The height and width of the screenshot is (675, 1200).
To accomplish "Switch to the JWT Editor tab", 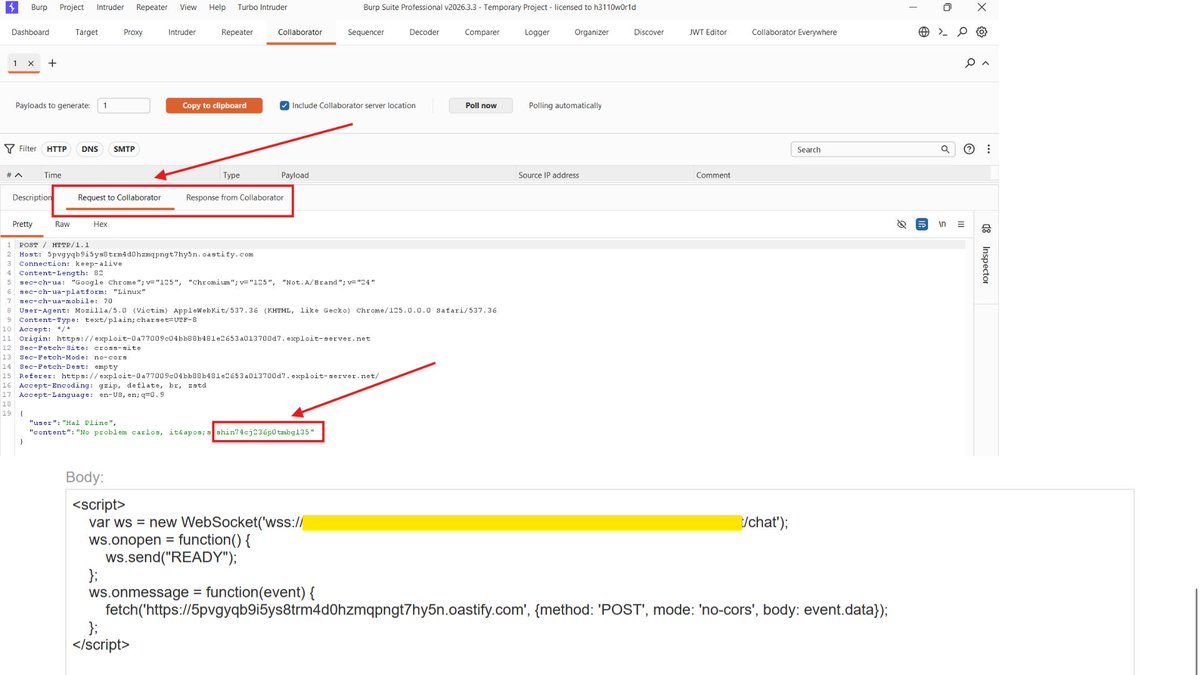I will coord(708,32).
